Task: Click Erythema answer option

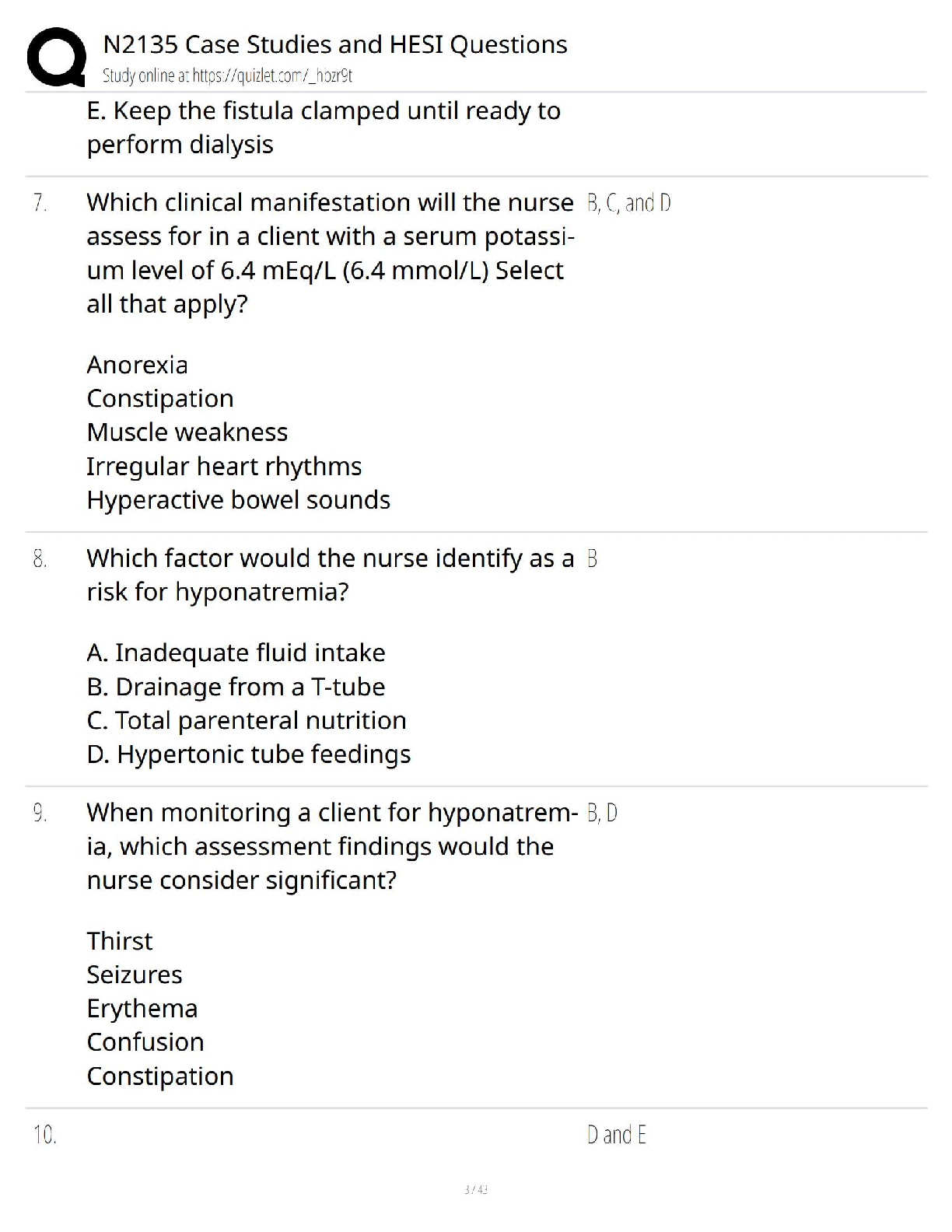Action: 142,1009
